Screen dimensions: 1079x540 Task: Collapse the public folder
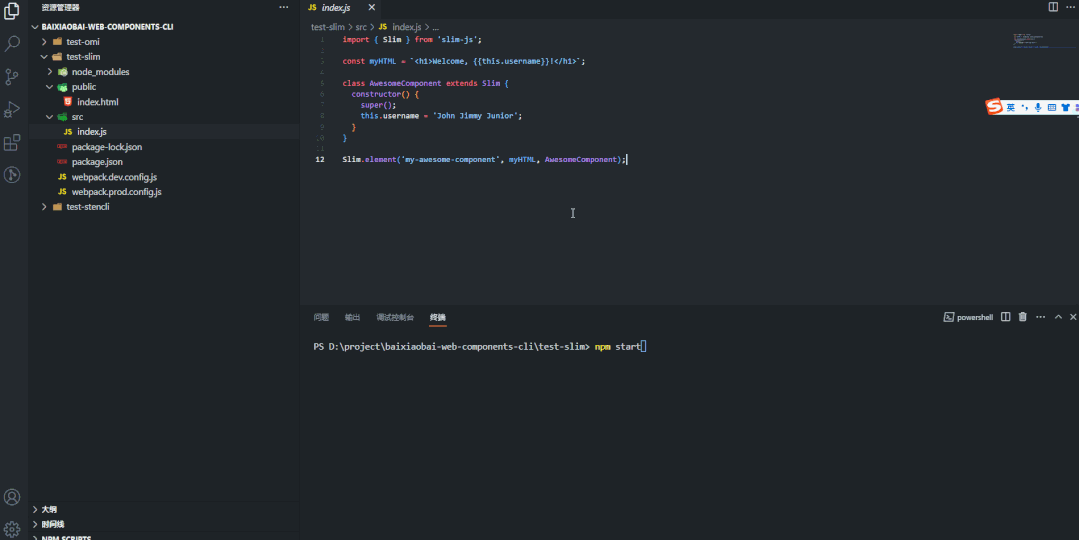(x=50, y=87)
